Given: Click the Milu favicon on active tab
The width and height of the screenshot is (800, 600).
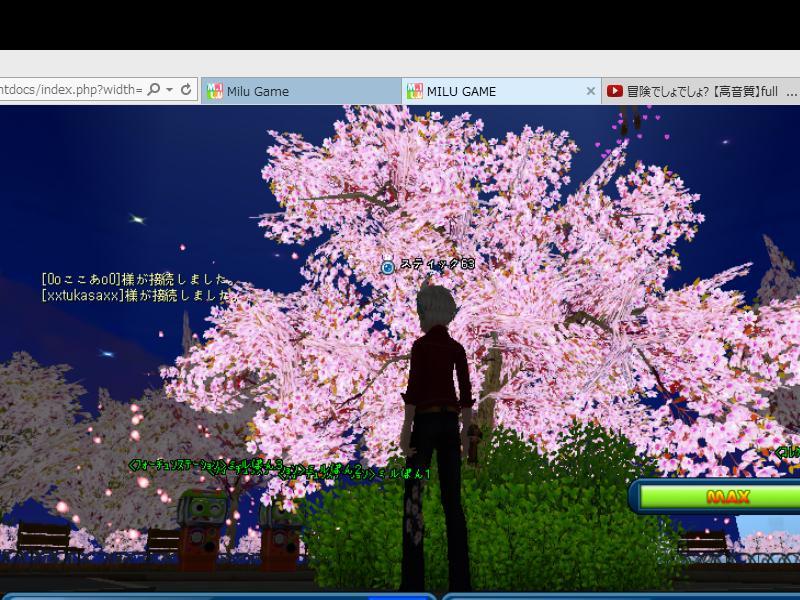Looking at the screenshot, I should coord(414,91).
